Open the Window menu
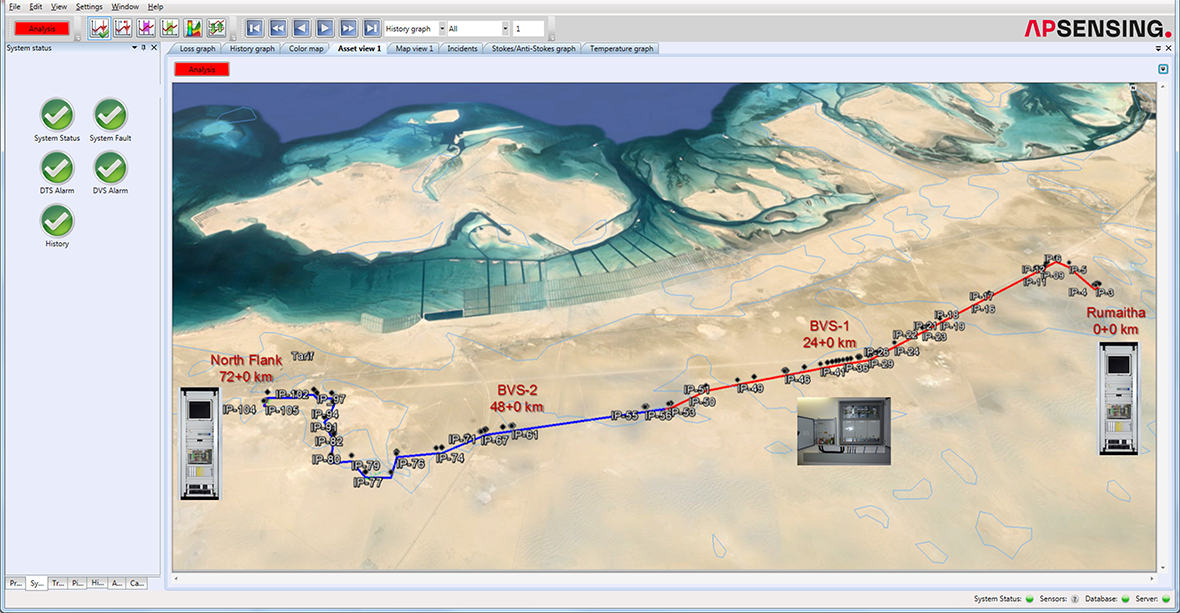Viewport: 1180px width, 613px height. pos(125,7)
